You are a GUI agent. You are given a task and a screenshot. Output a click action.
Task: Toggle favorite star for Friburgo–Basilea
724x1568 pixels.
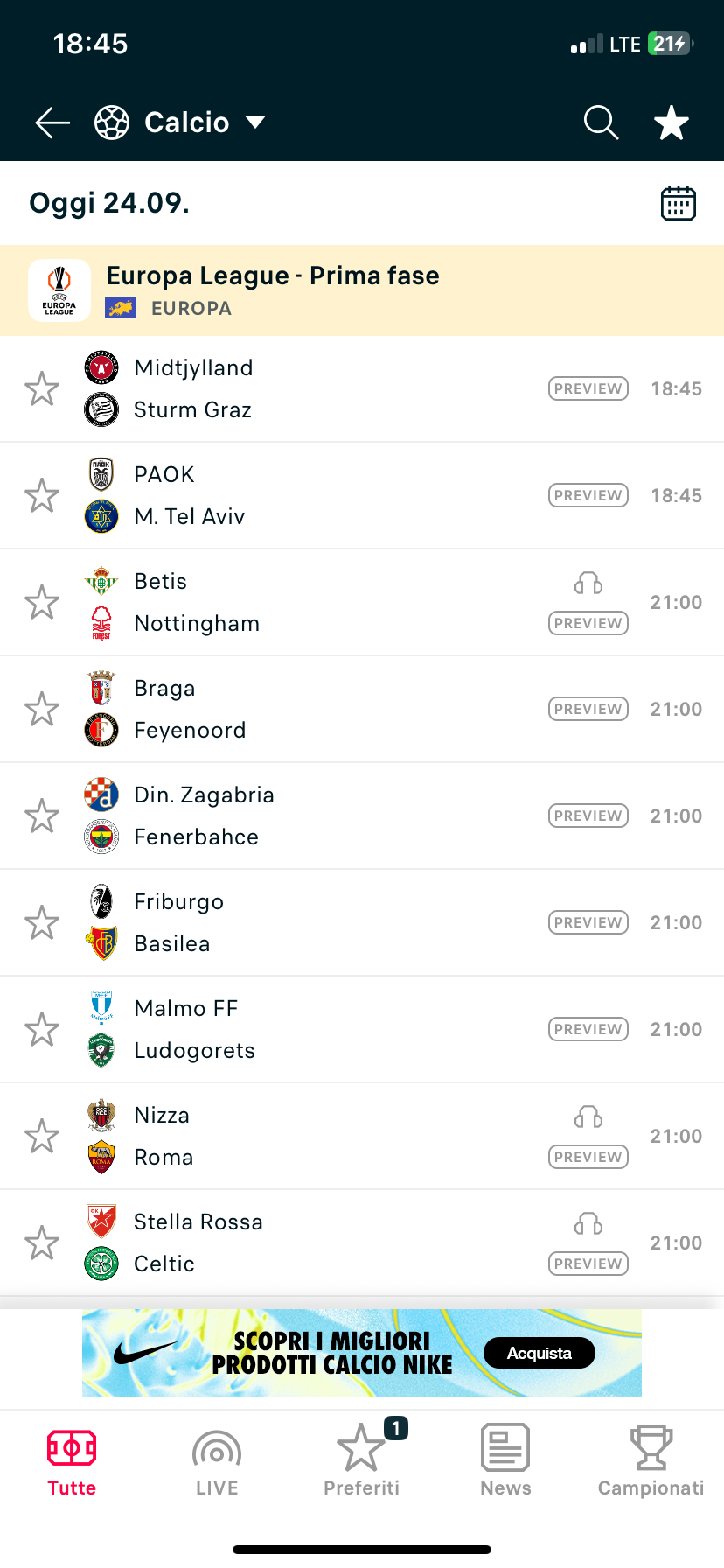(x=42, y=922)
